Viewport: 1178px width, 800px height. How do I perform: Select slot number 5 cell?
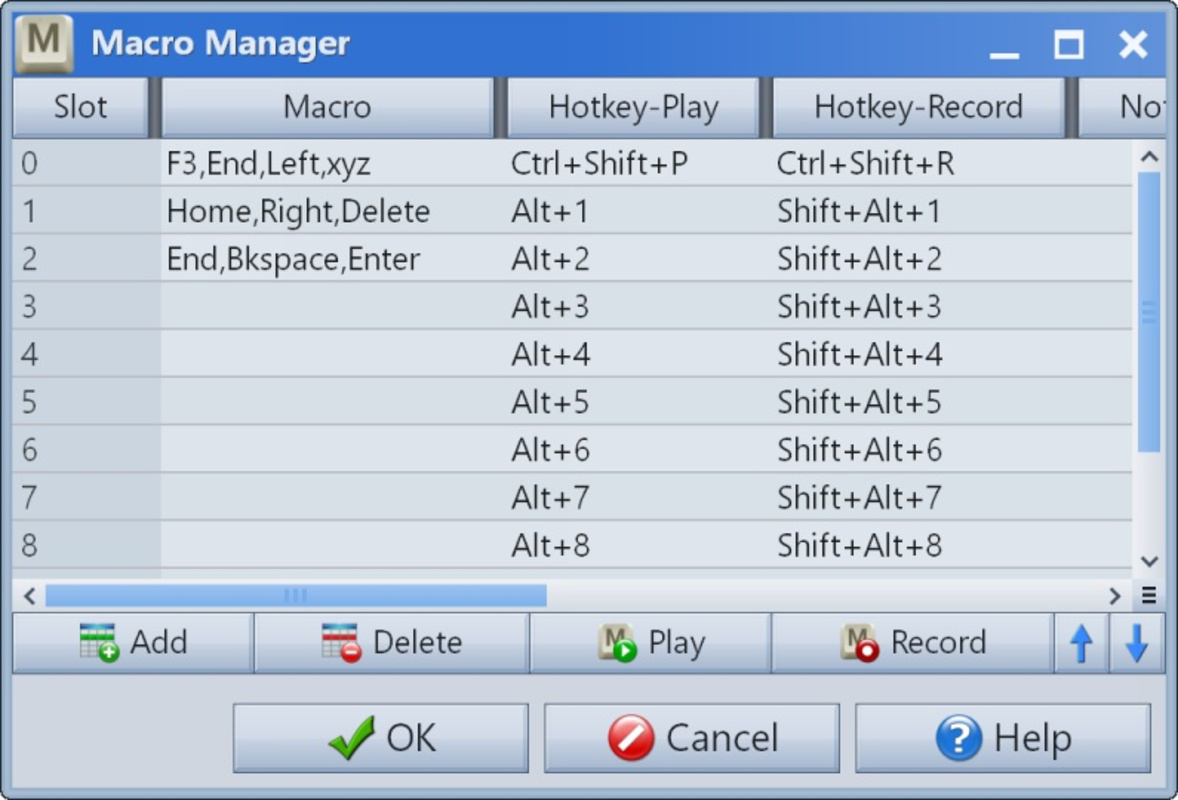86,402
